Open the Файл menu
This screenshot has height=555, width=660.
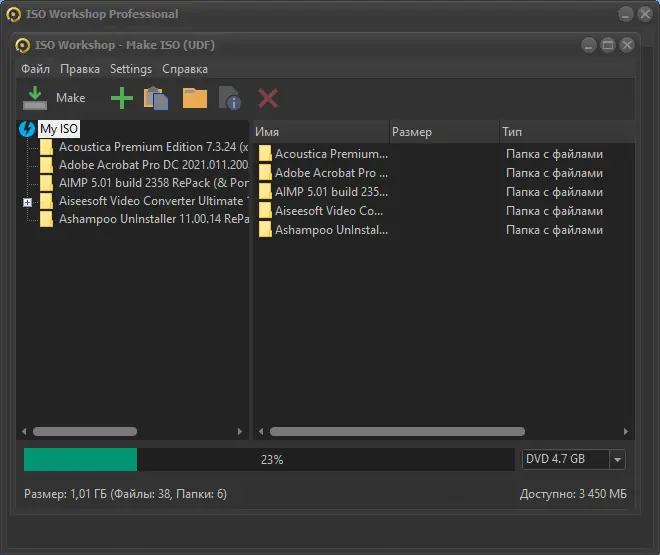click(35, 69)
